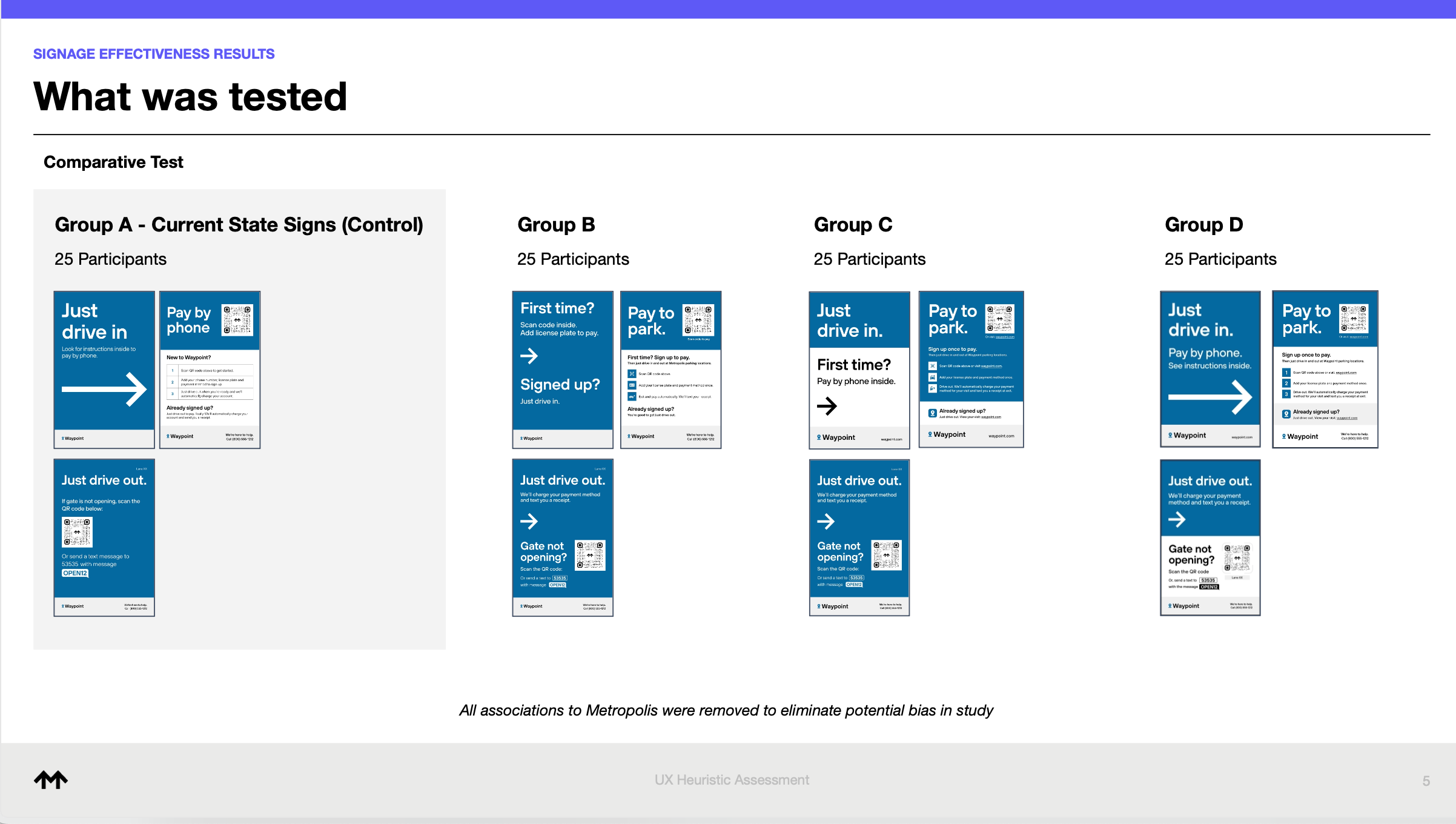Click the white arrow on Group D Just drive in sign

pyautogui.click(x=1209, y=397)
